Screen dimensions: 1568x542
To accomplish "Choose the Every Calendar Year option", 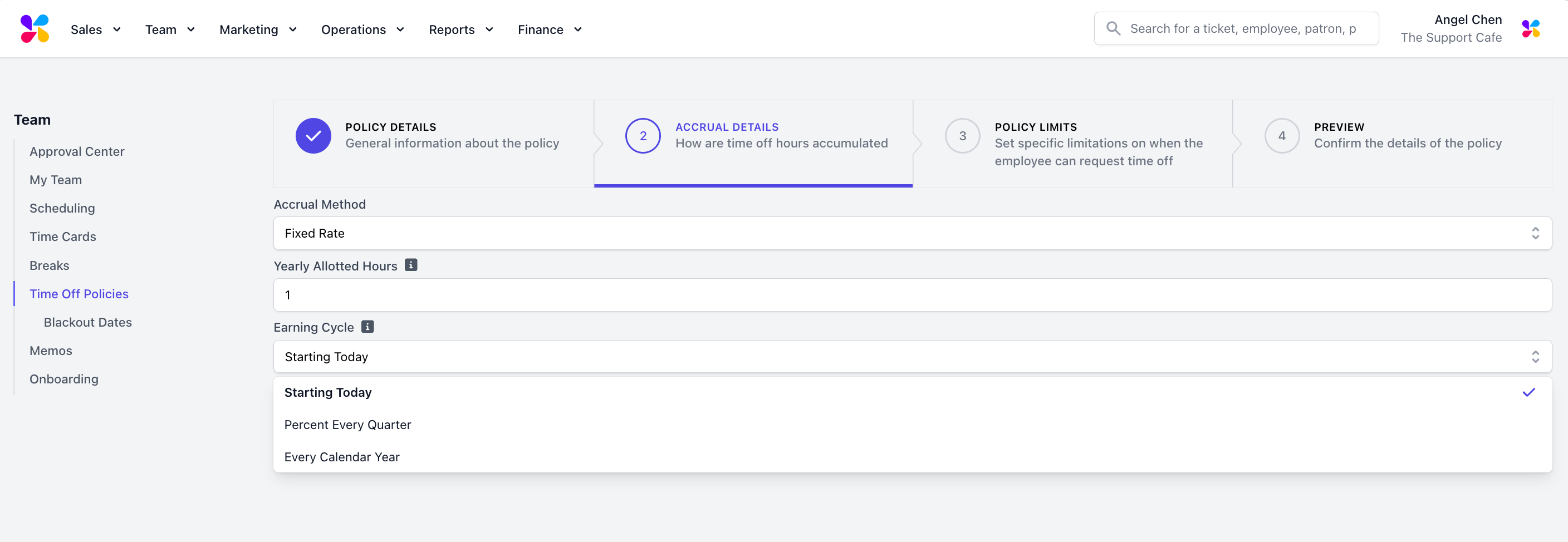I will [913, 457].
